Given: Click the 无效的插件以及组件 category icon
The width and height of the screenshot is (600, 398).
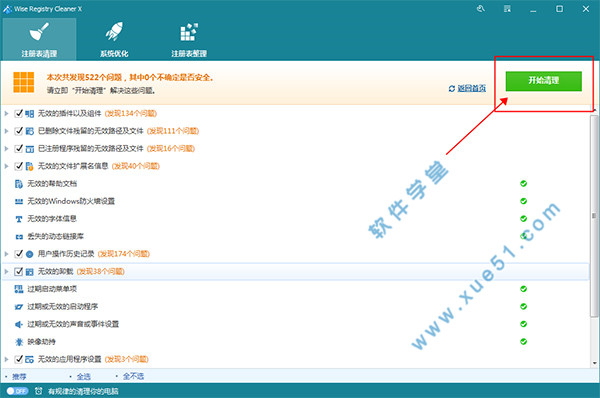Looking at the screenshot, I should [29, 114].
